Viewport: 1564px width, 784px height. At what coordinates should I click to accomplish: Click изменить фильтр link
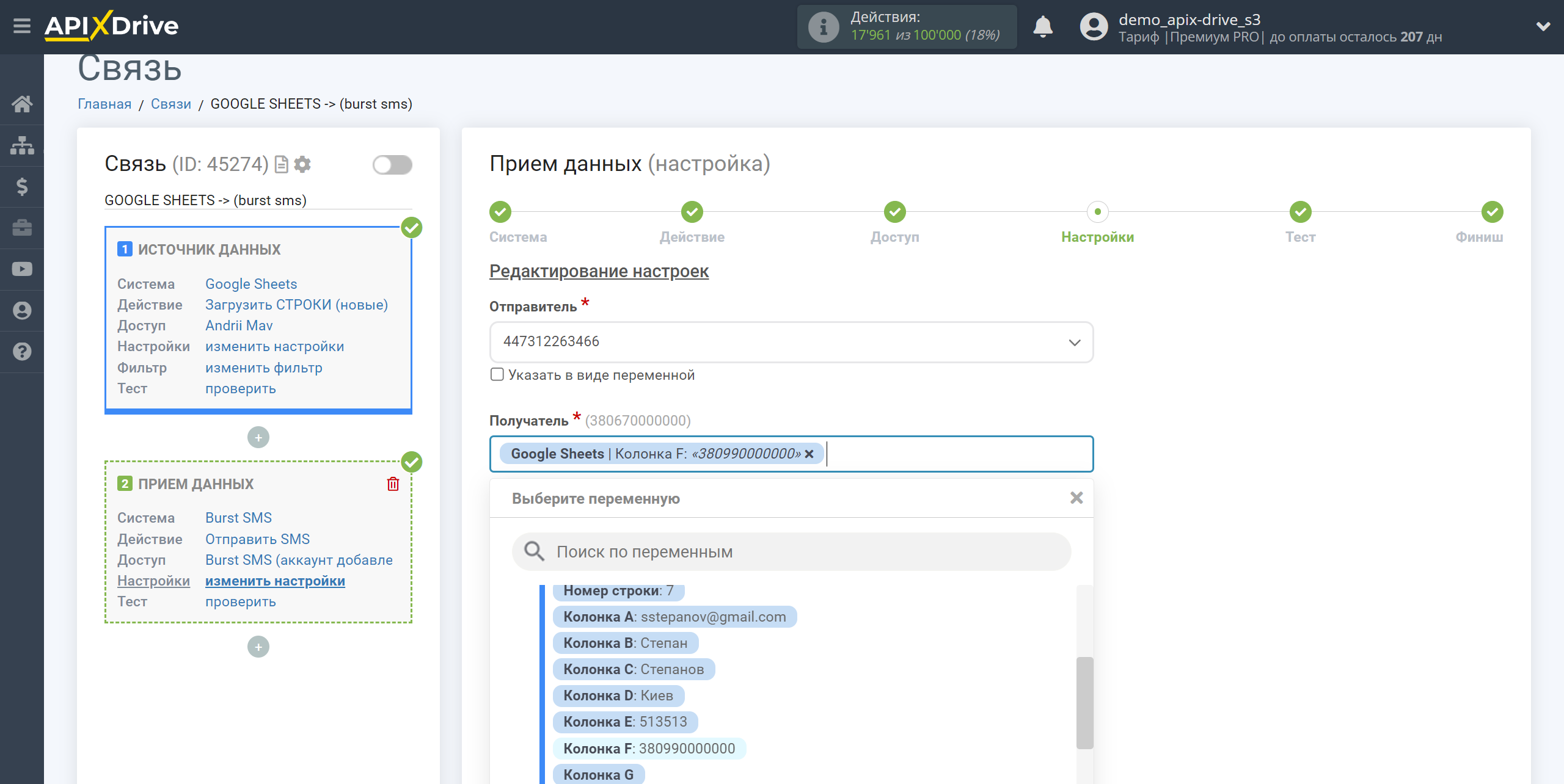tap(263, 368)
